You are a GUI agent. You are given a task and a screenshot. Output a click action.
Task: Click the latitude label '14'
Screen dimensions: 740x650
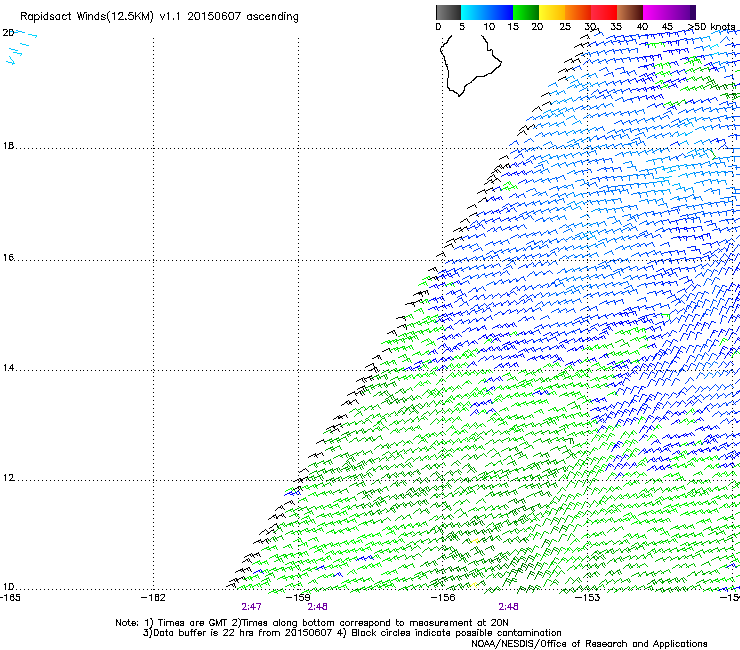[x=8, y=368]
